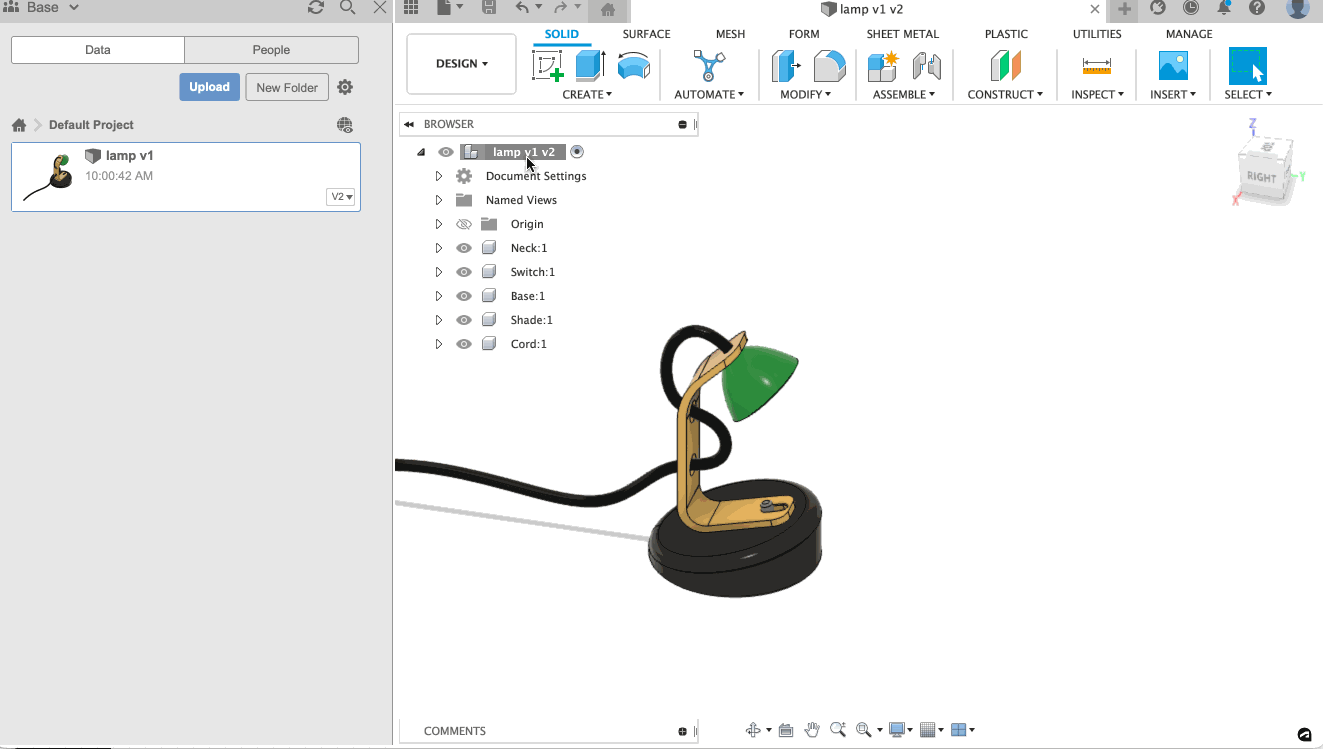Click the Press Pull modify icon

tap(786, 66)
